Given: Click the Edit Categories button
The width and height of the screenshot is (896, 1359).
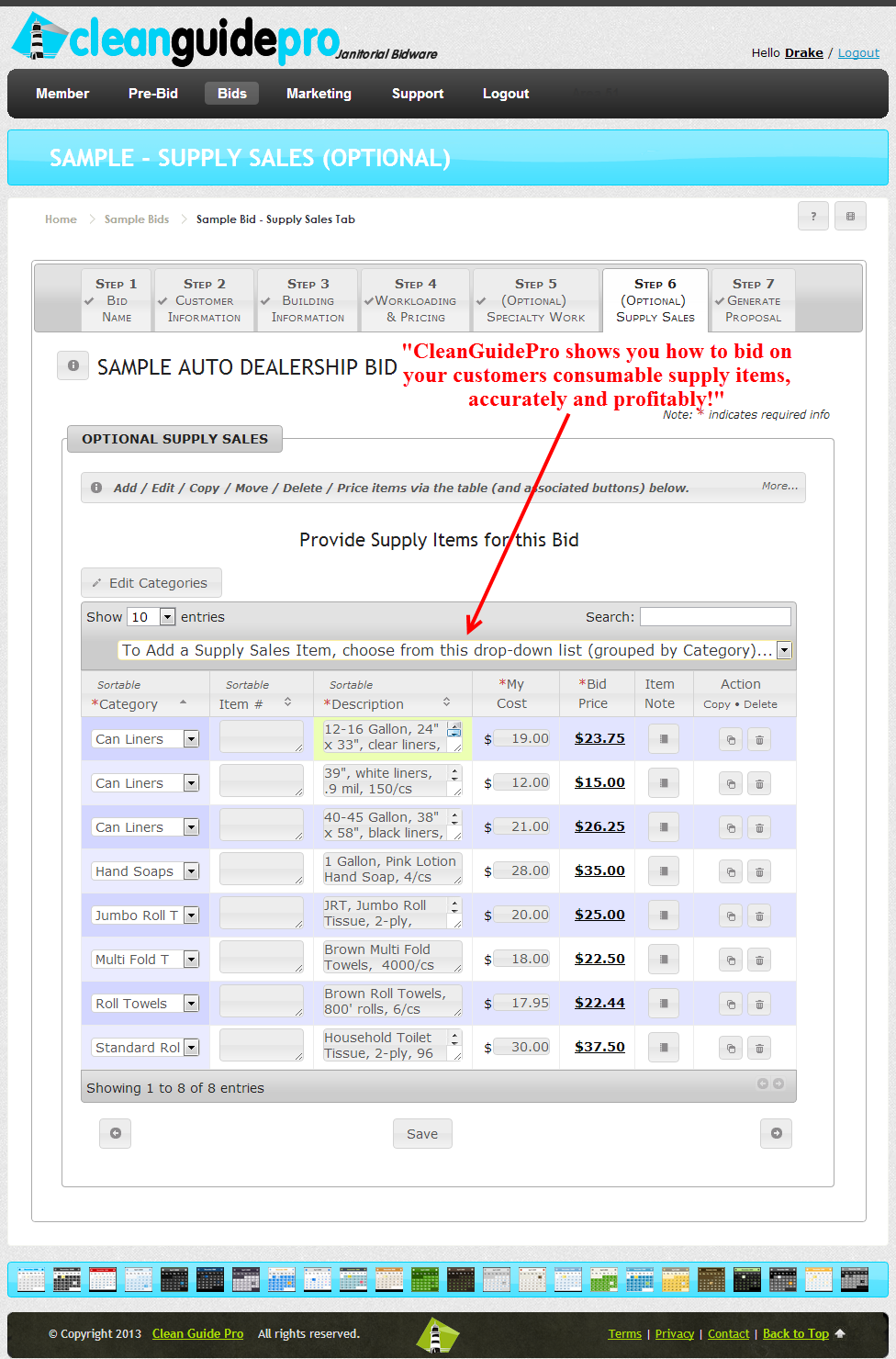Looking at the screenshot, I should (151, 583).
